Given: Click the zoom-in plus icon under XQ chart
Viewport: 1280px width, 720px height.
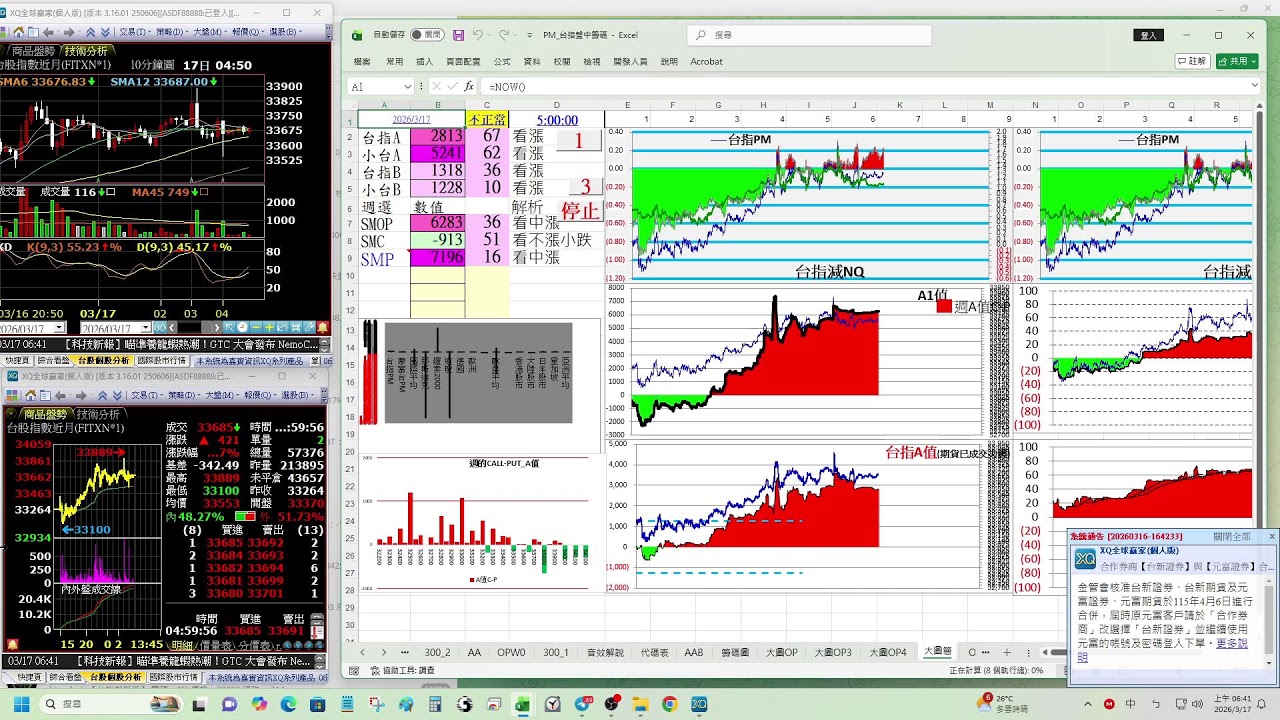Looking at the screenshot, I should point(267,327).
